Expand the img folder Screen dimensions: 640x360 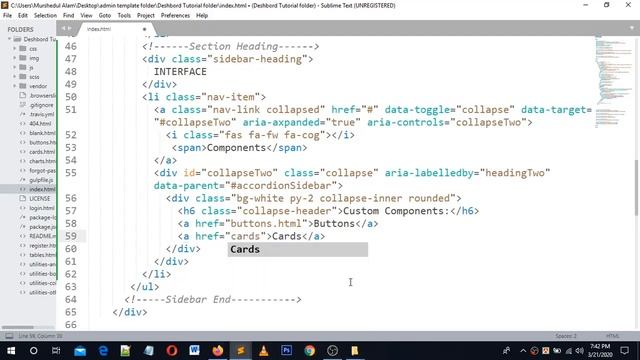coord(14,58)
